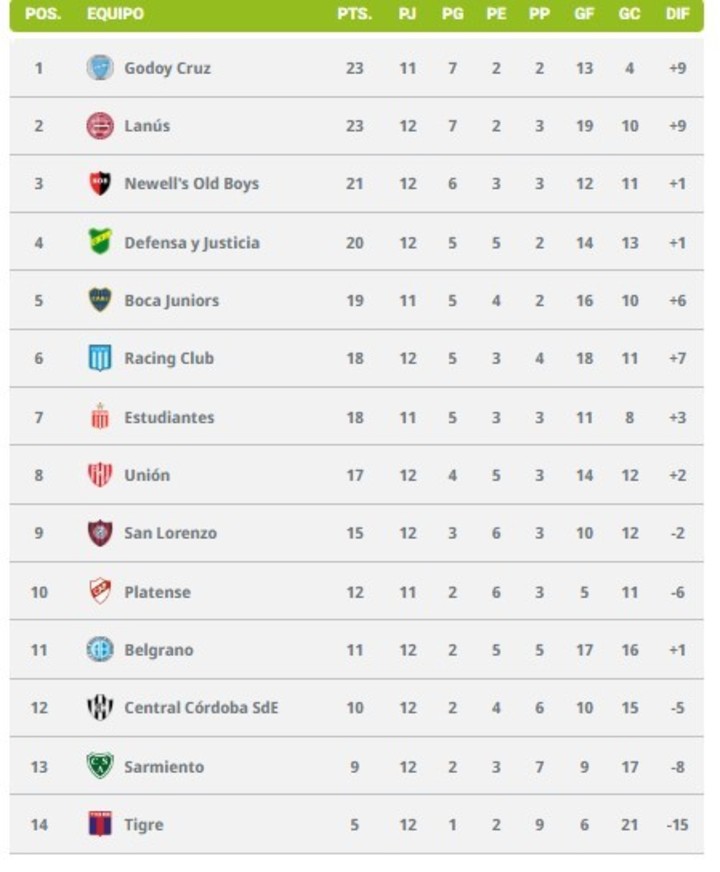Click the PJ column header
This screenshot has width=720, height=872.
(408, 14)
